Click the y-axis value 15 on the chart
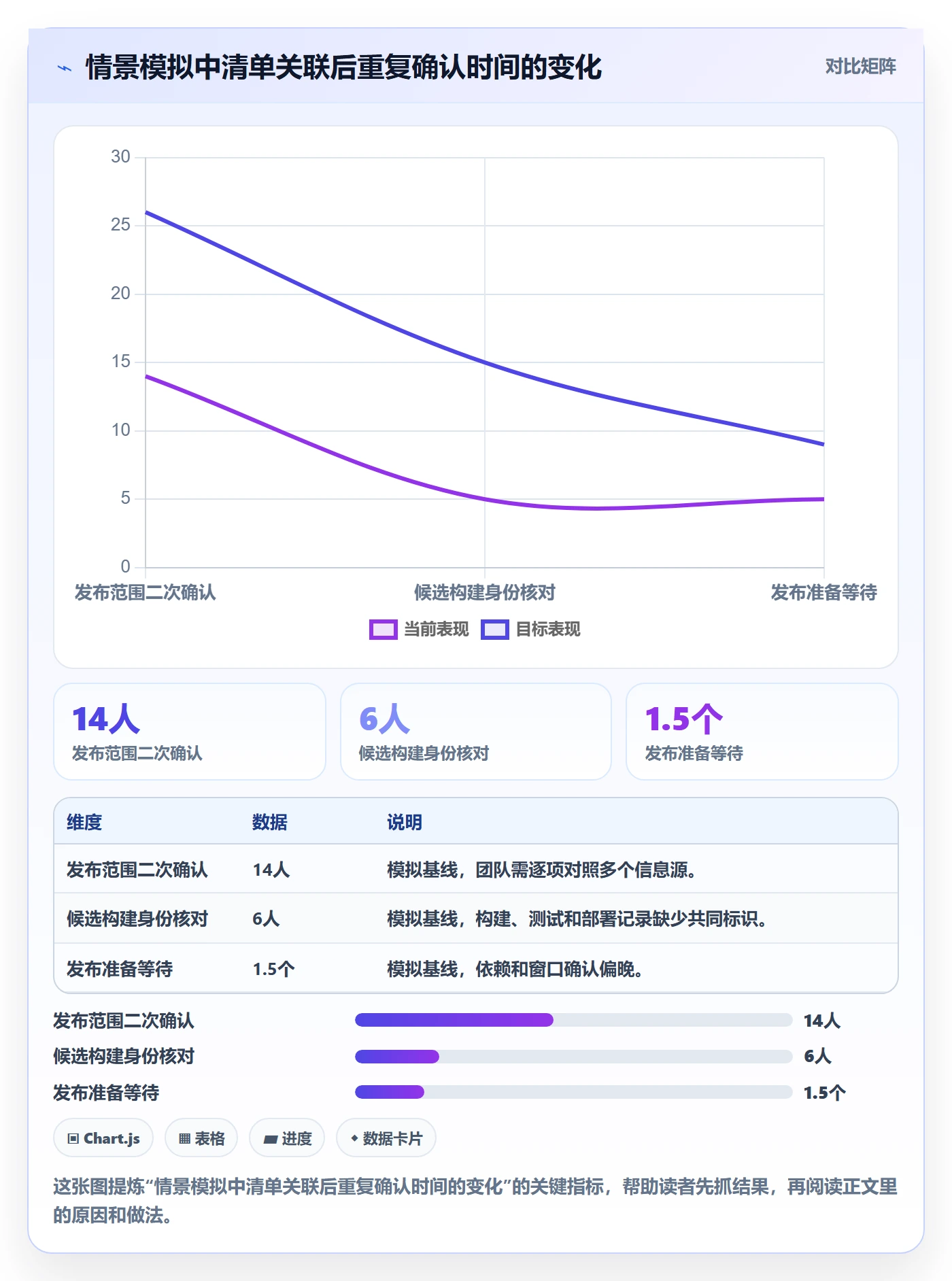Screen dimensions: 952x1281 [120, 362]
